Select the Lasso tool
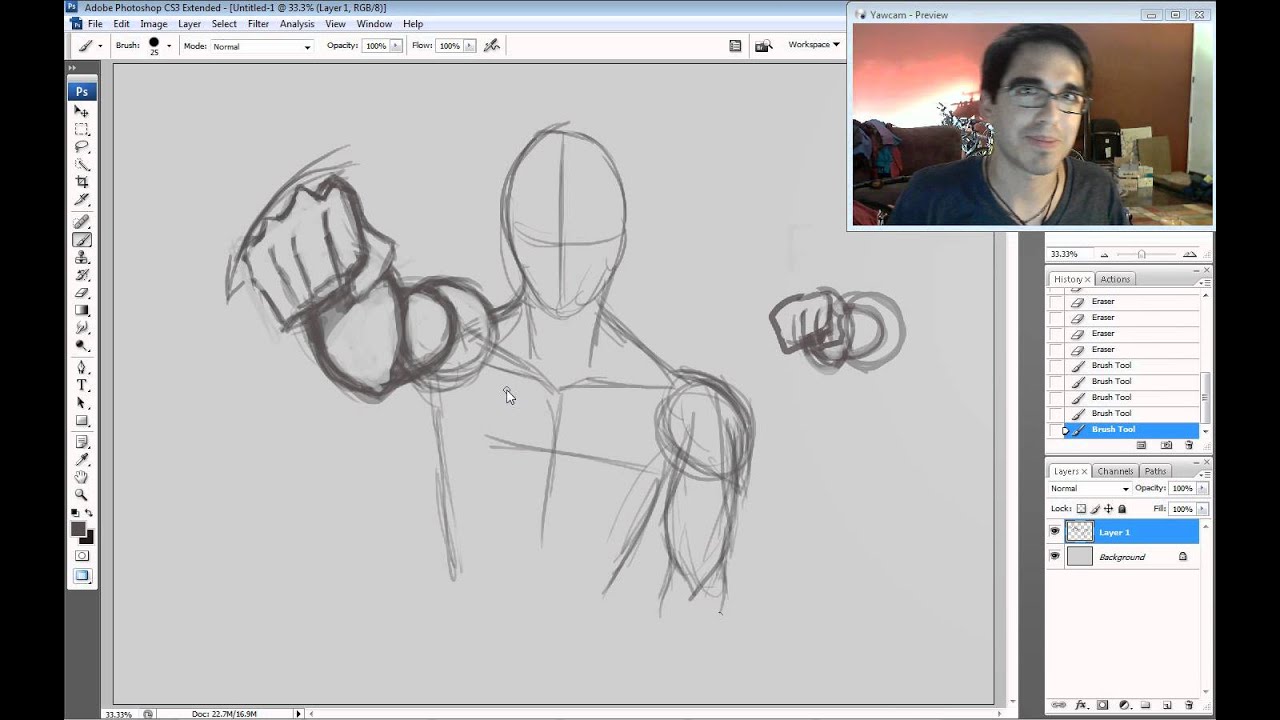Image resolution: width=1280 pixels, height=720 pixels. point(82,148)
